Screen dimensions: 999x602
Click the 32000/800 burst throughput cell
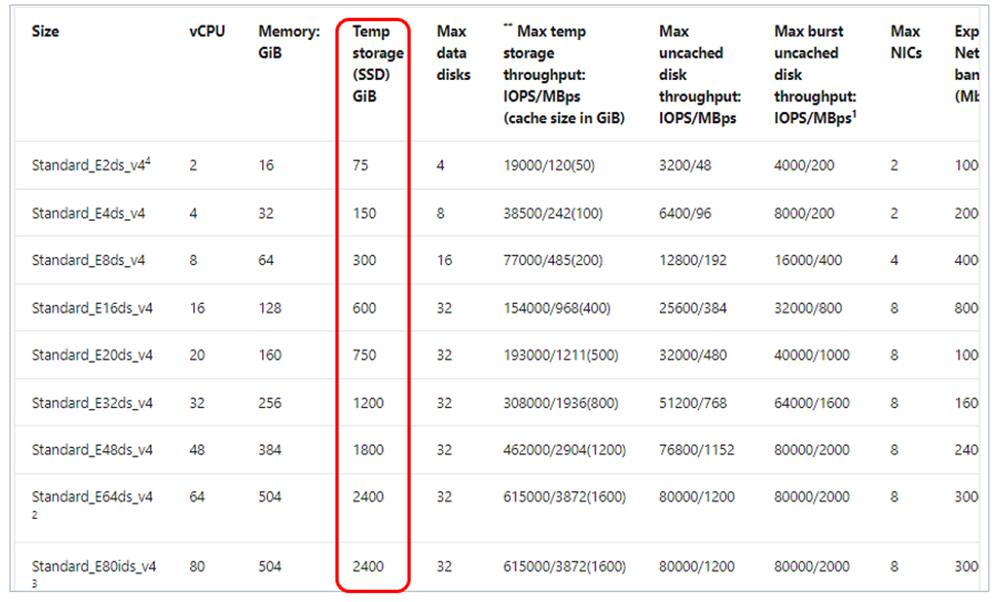[x=808, y=308]
